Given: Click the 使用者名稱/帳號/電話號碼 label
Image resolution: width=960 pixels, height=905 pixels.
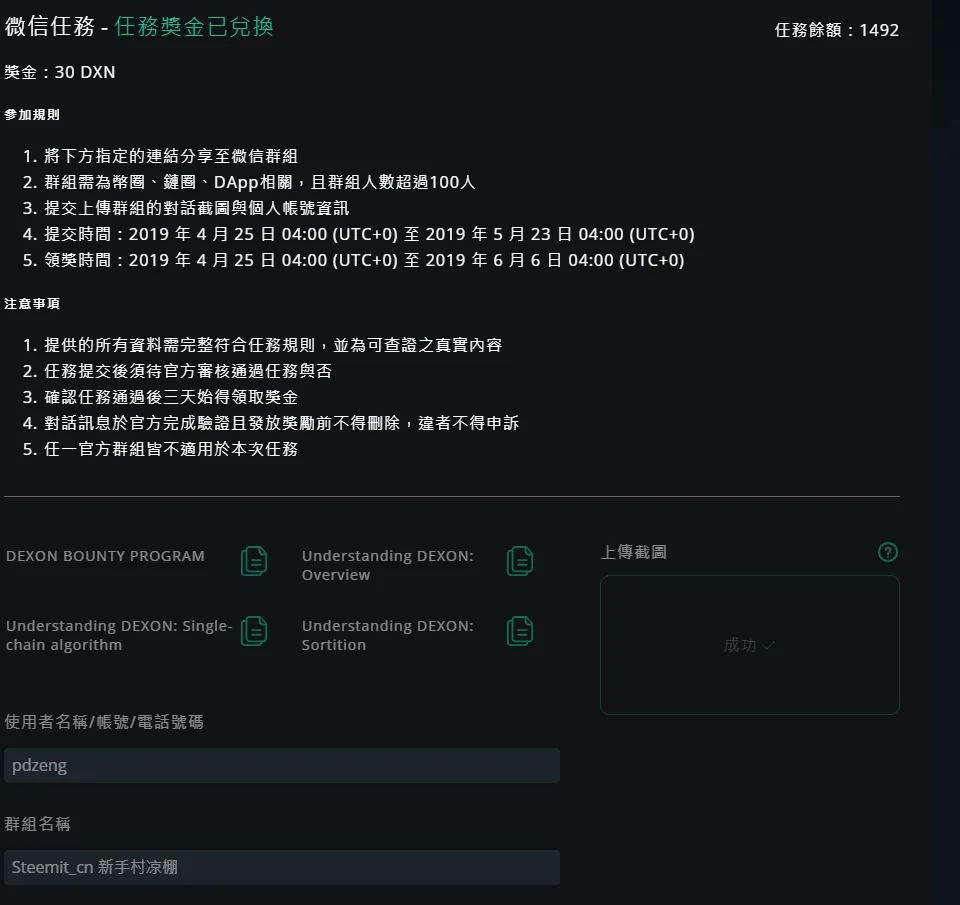Looking at the screenshot, I should [x=103, y=722].
